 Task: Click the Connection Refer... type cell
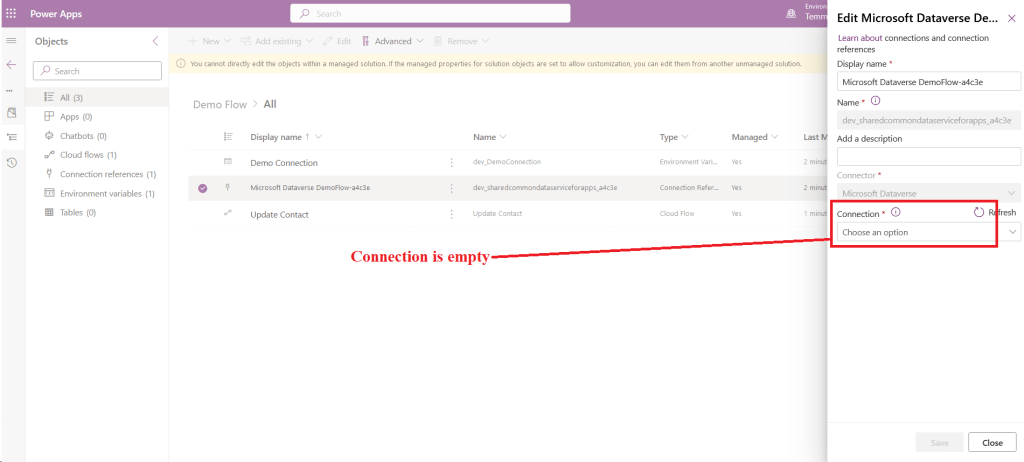click(689, 188)
